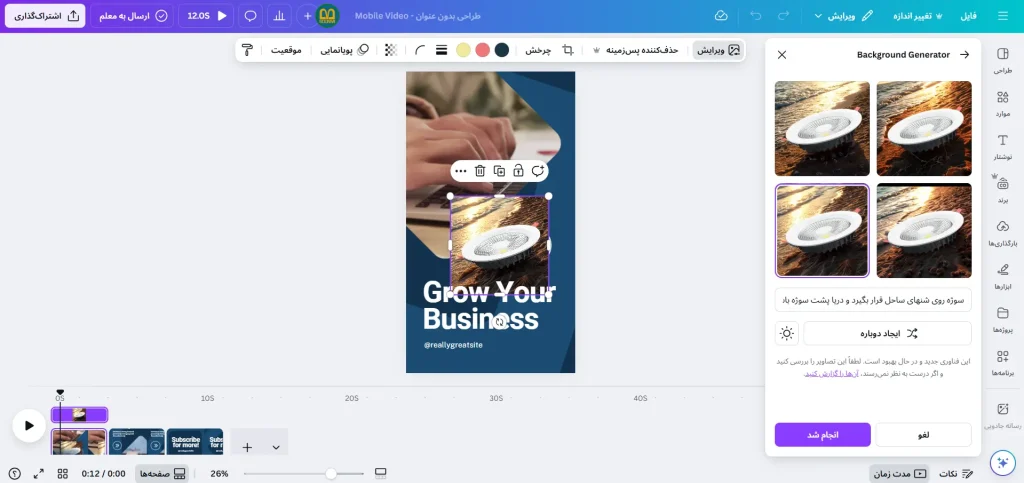Select the highlighted bottom-left background thumbnail

pyautogui.click(x=822, y=230)
